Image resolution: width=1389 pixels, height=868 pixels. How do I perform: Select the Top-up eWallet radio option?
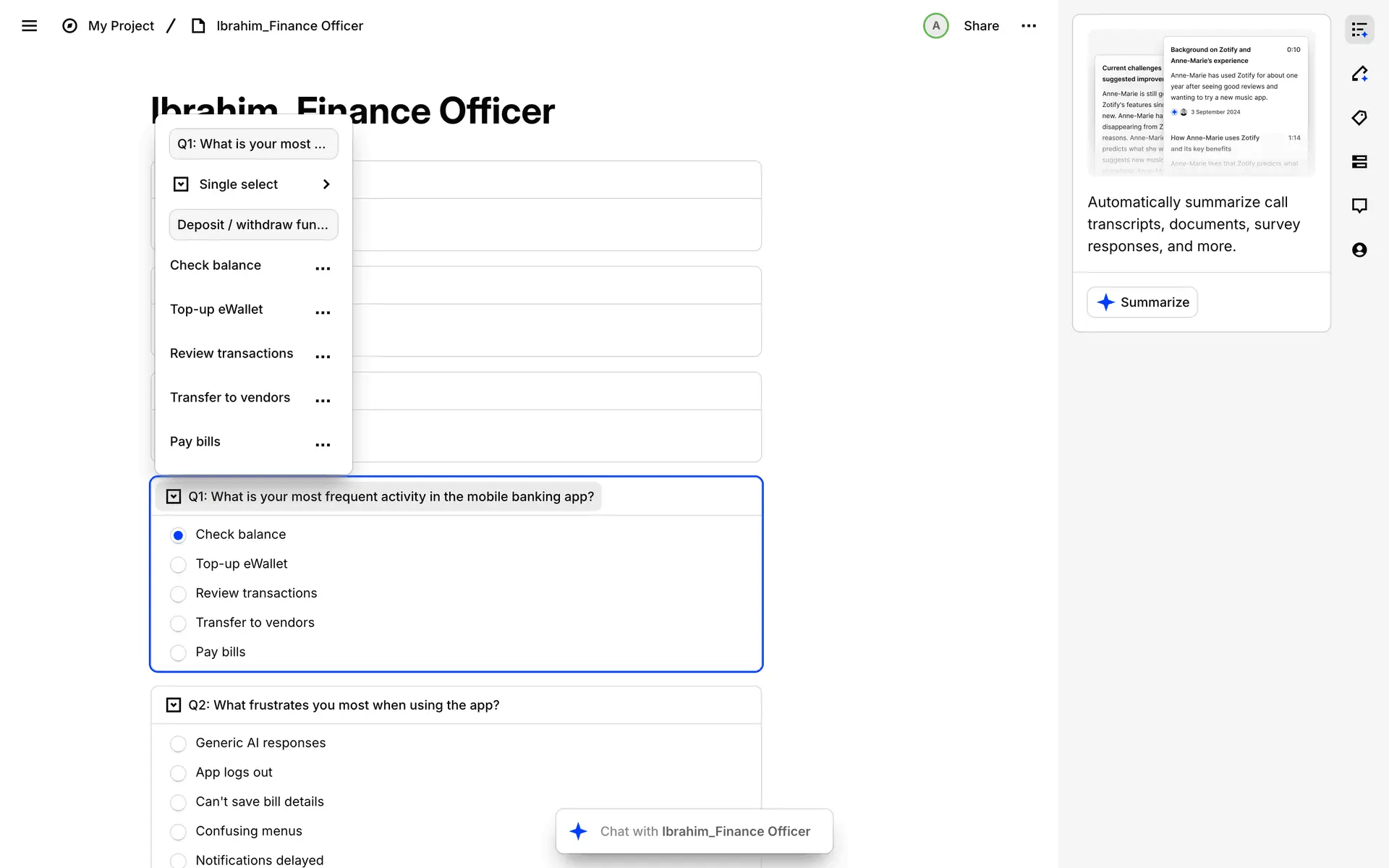[178, 564]
